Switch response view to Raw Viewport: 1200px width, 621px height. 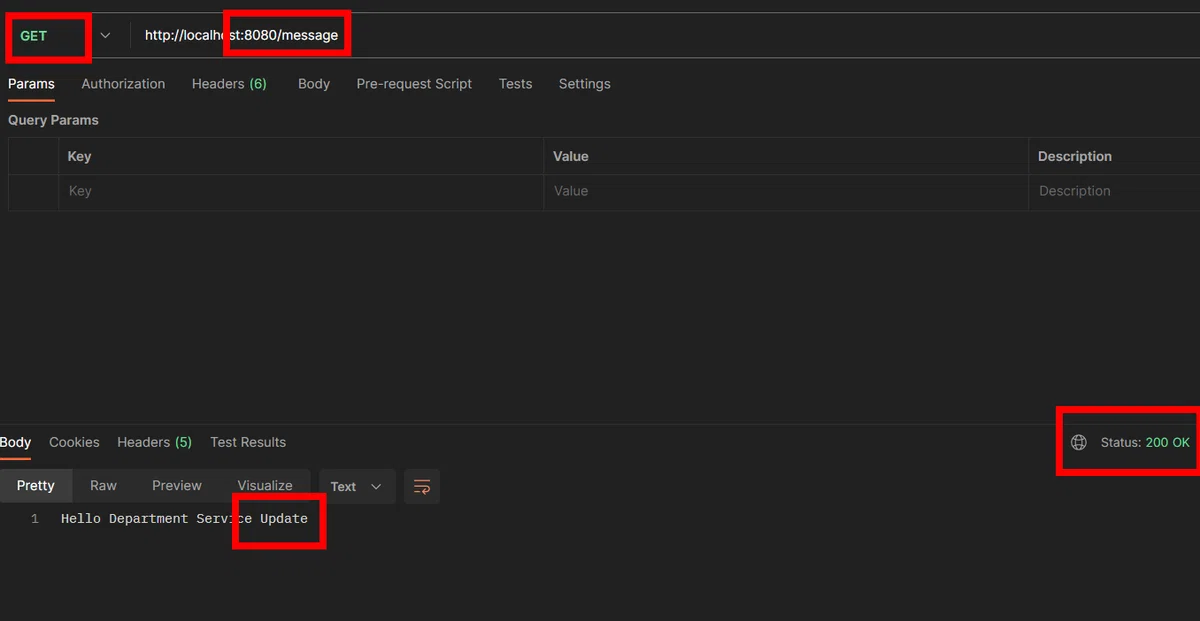point(103,485)
